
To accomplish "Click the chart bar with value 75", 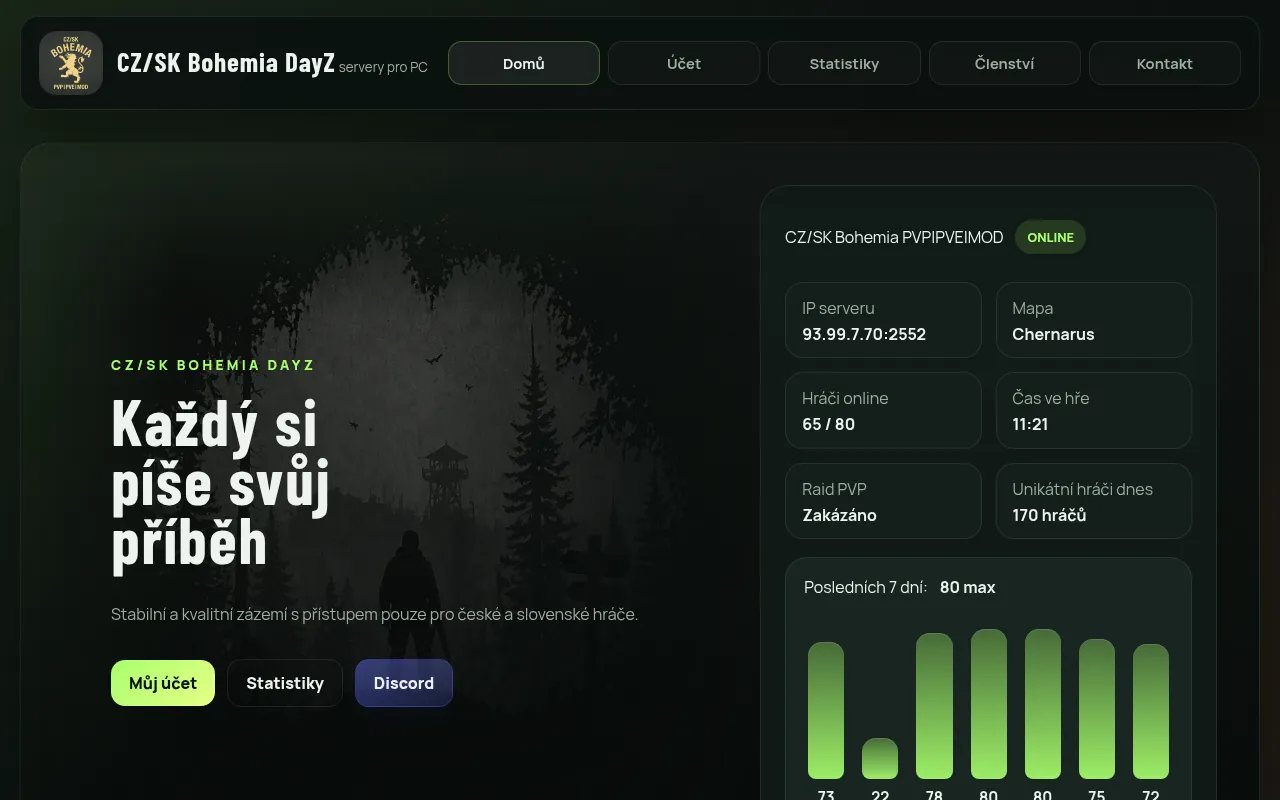I will click(1097, 709).
